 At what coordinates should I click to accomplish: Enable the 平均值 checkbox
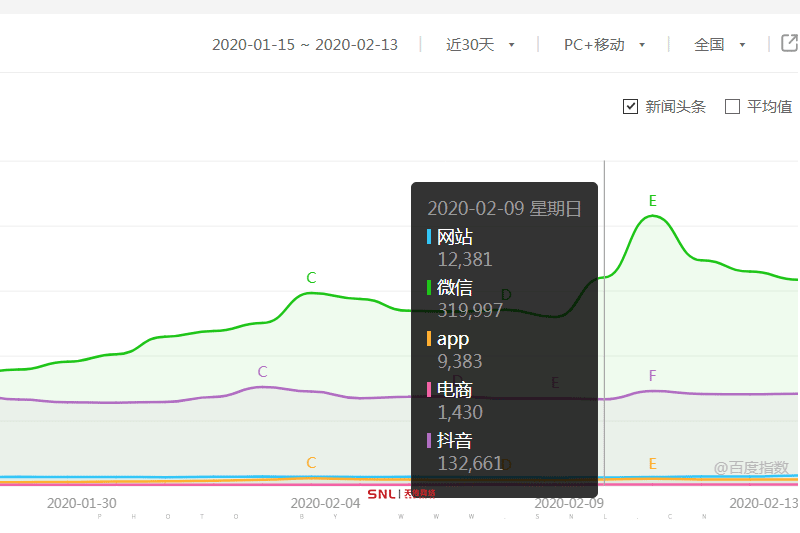coord(732,107)
